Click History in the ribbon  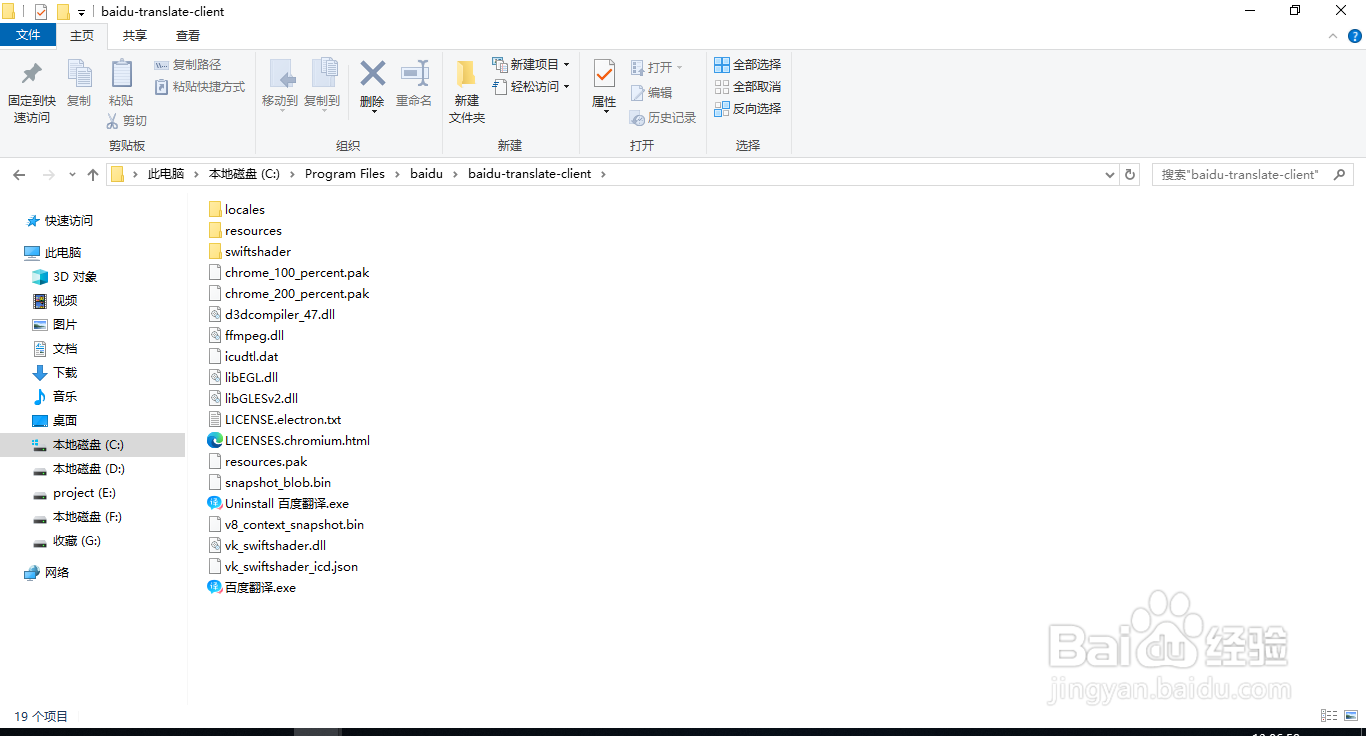663,117
